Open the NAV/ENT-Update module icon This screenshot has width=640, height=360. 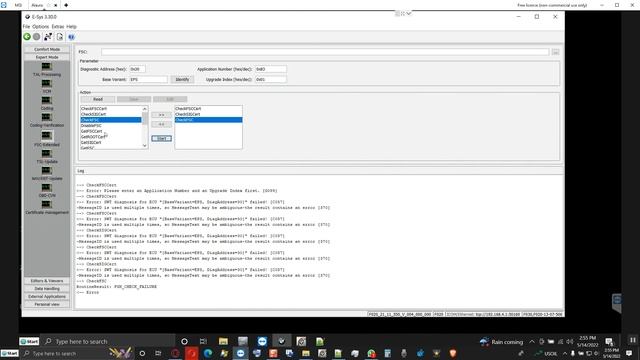(47, 171)
